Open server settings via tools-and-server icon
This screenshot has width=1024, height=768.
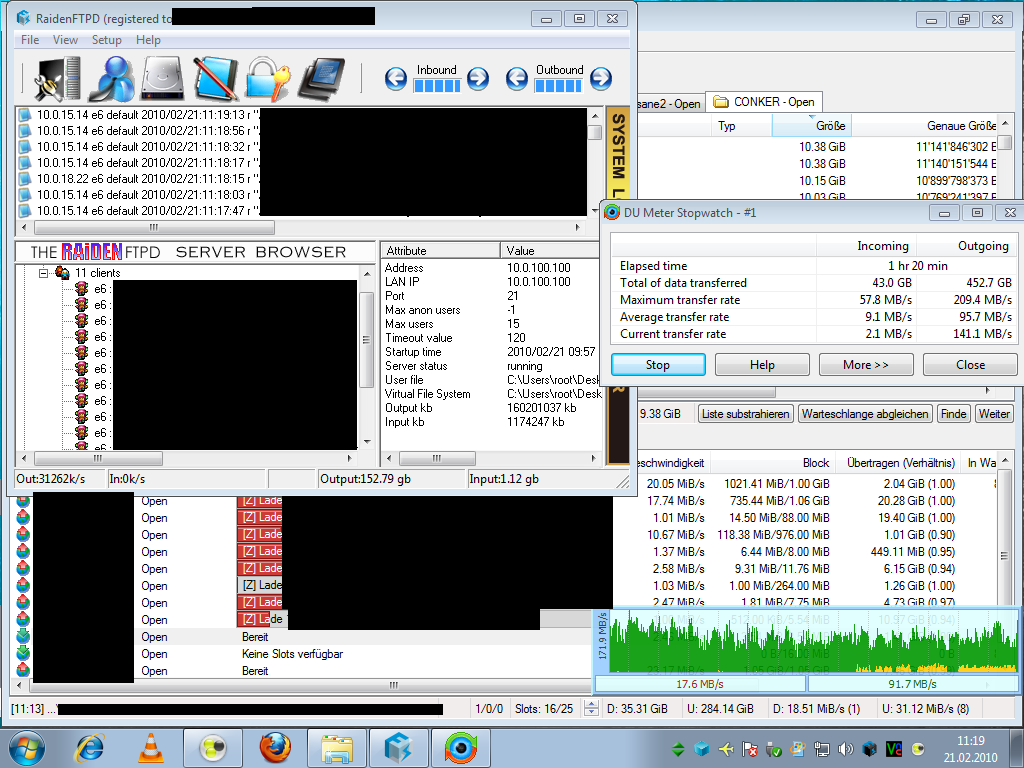pos(57,79)
